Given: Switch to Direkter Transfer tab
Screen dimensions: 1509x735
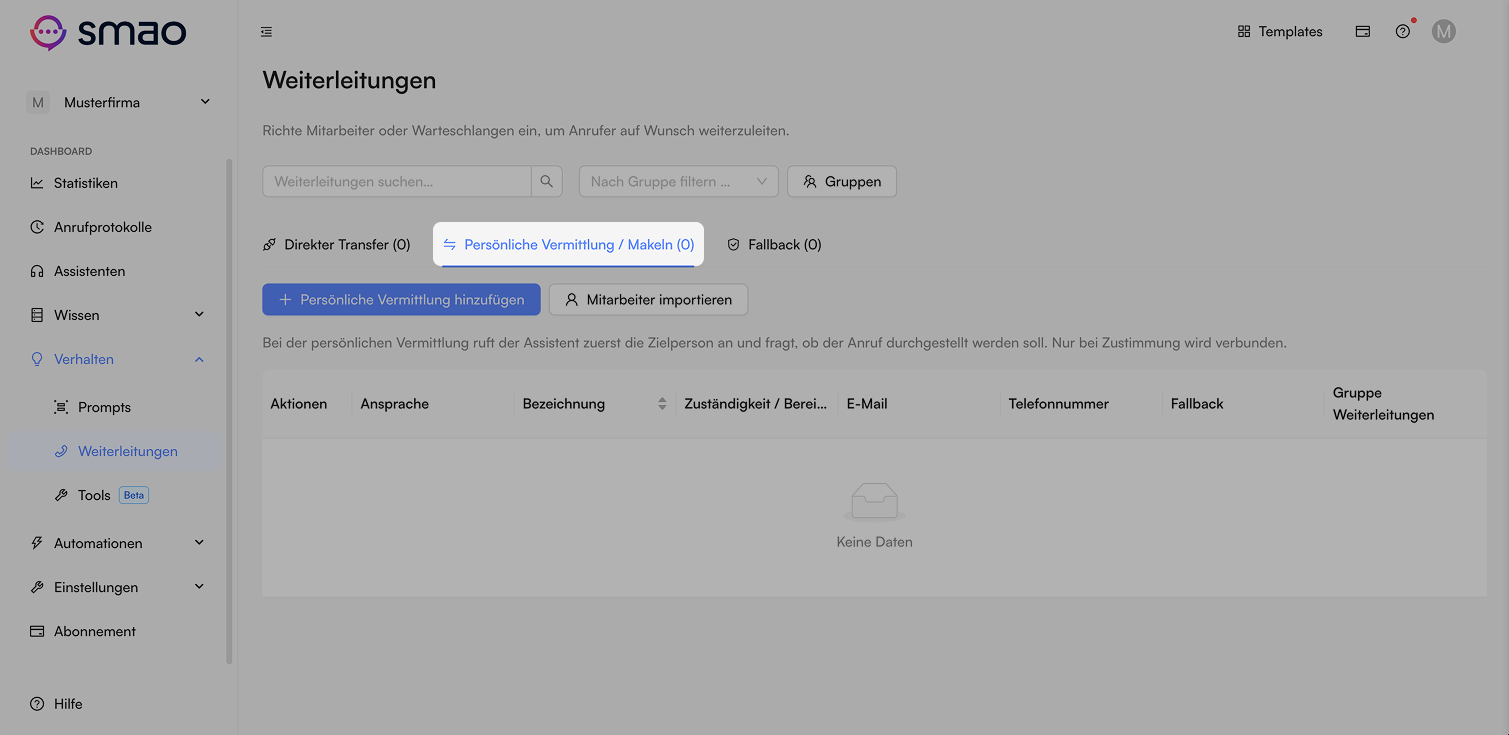Looking at the screenshot, I should pyautogui.click(x=337, y=244).
